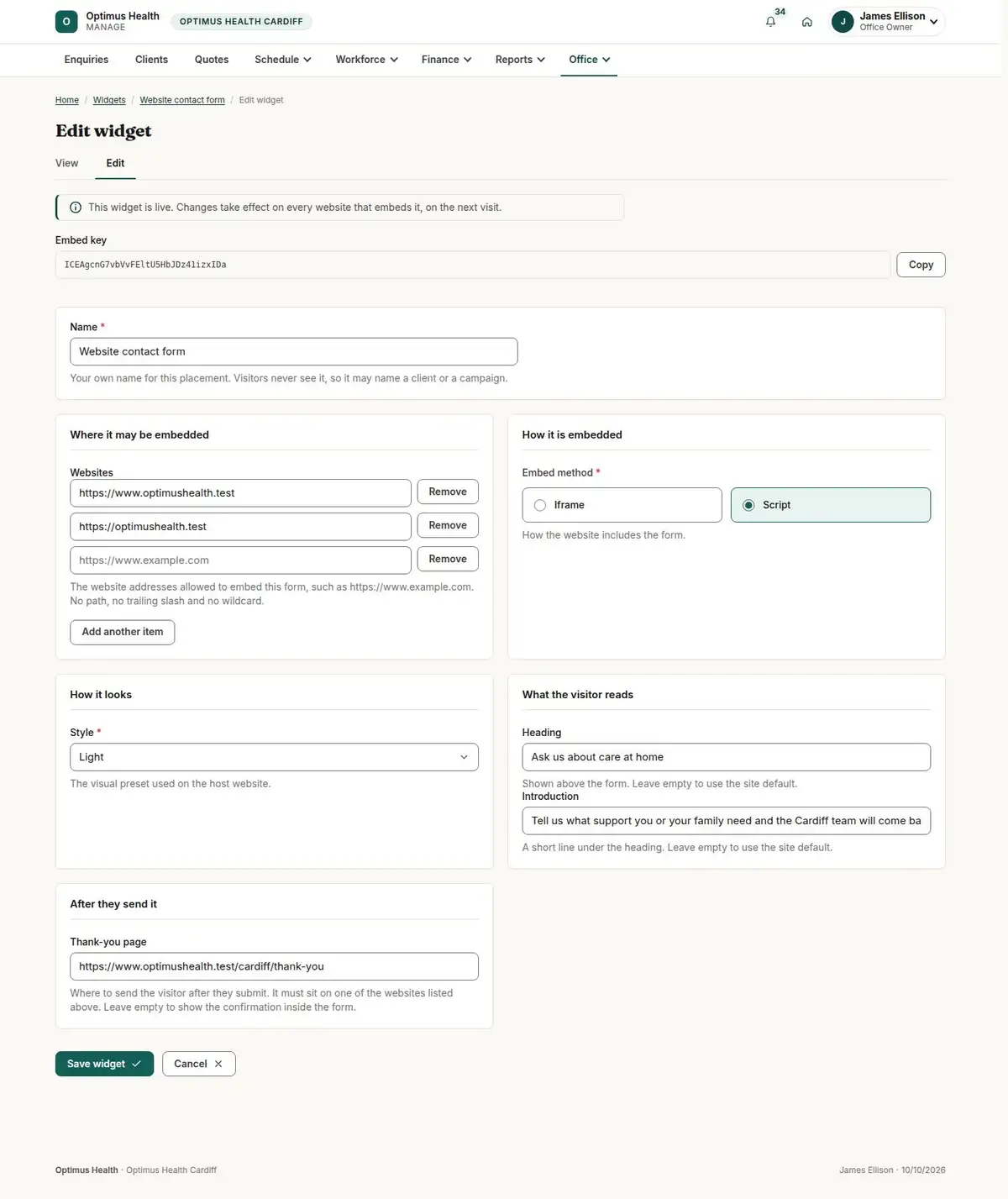Click the Widgets breadcrumb link
Screen dimensions: 1008x1199
click(109, 100)
